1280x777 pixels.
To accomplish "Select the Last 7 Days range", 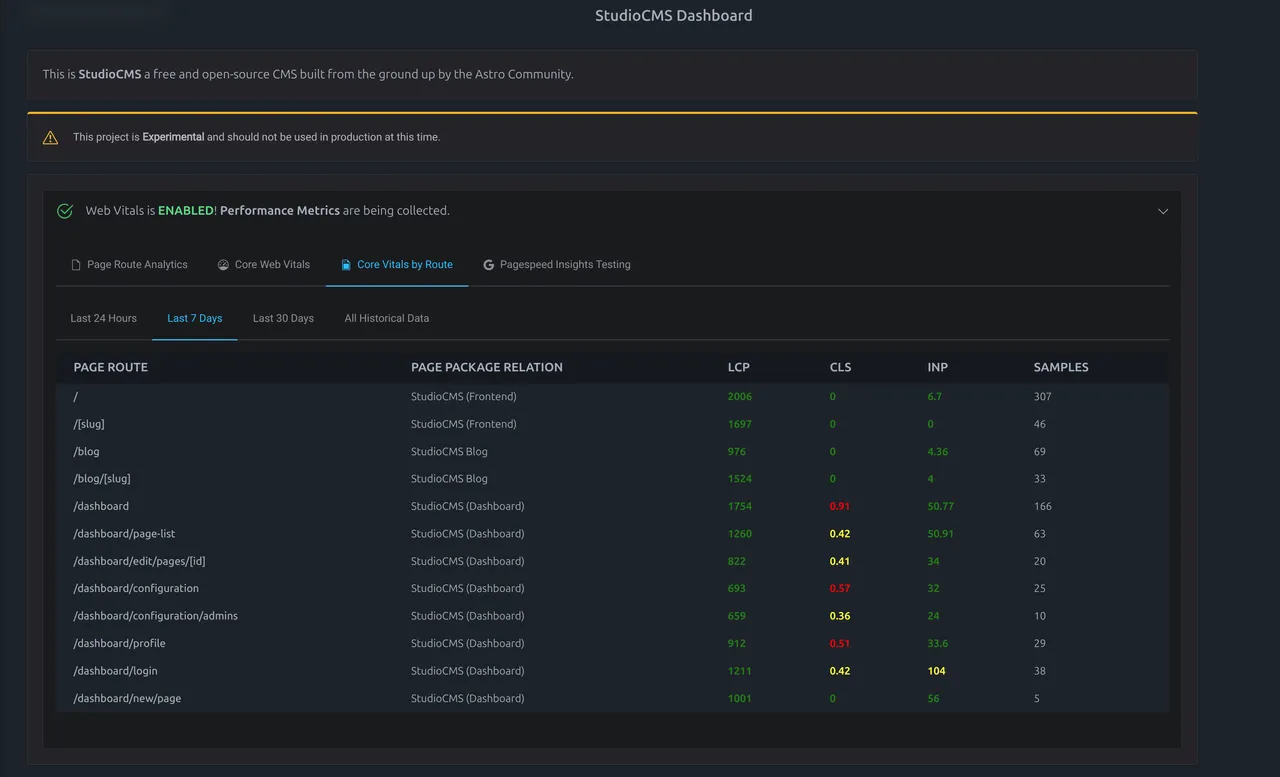I will pos(195,318).
